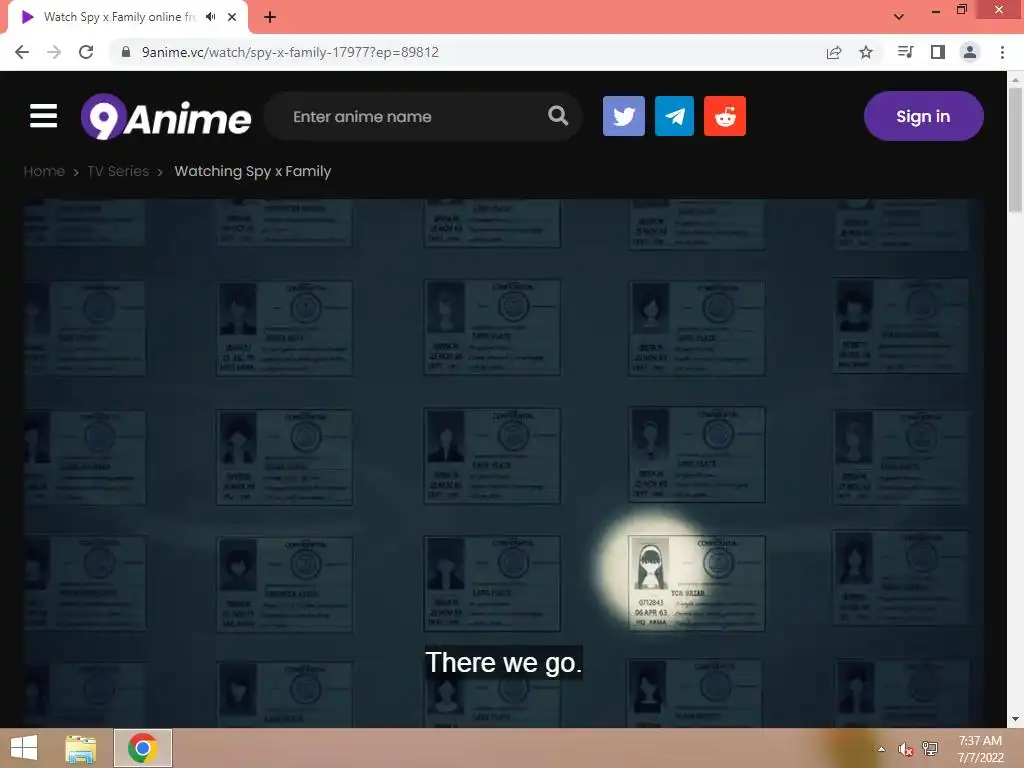Click Watching Spy x Family breadcrumb text
Viewport: 1024px width, 768px height.
(x=253, y=171)
